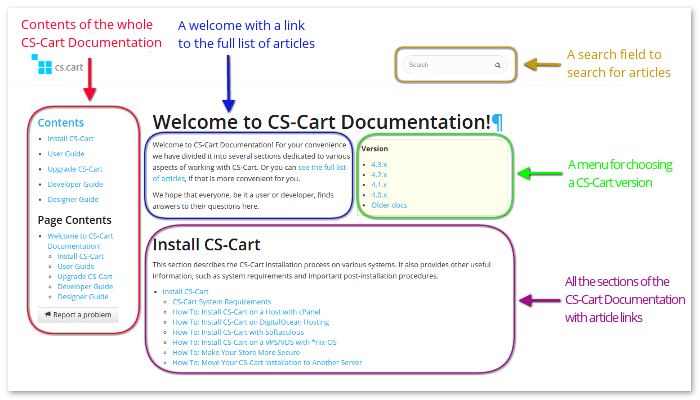Click the search magnifier icon

(x=497, y=65)
